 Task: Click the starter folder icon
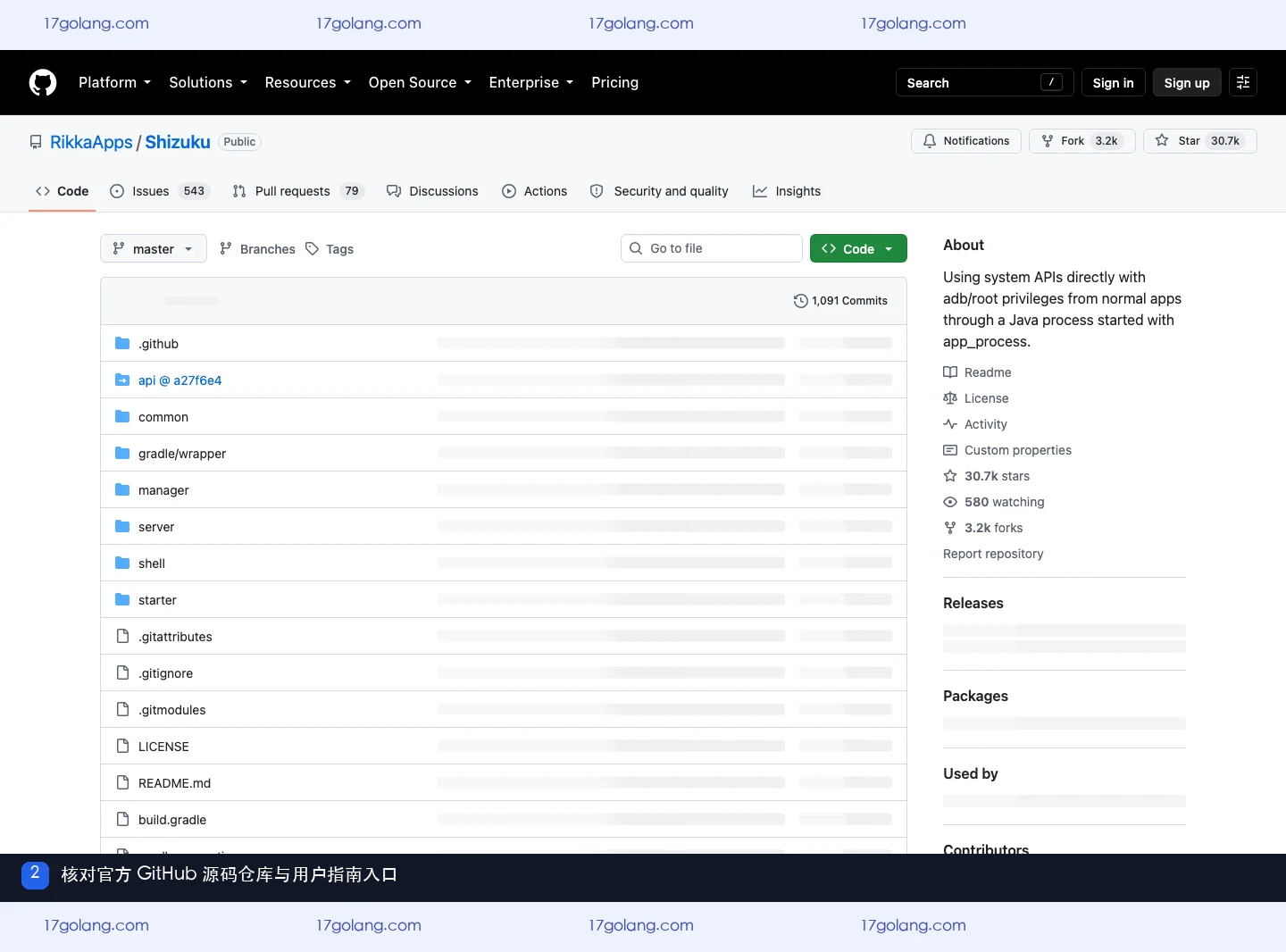[x=122, y=600]
